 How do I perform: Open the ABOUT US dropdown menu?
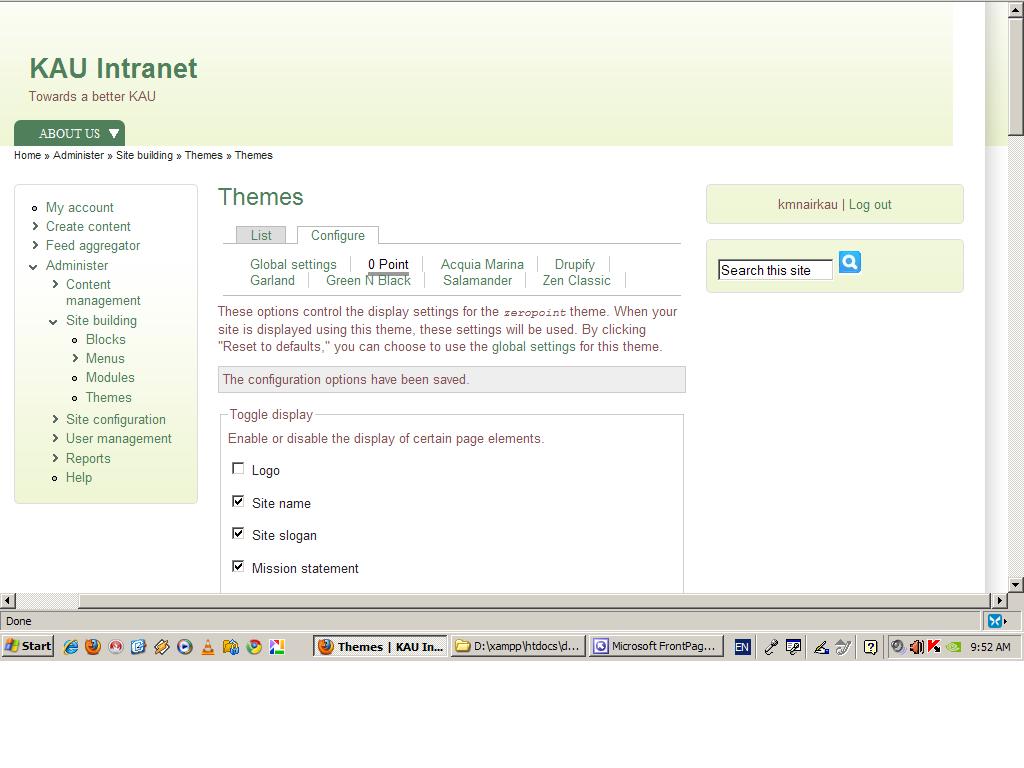tap(69, 133)
